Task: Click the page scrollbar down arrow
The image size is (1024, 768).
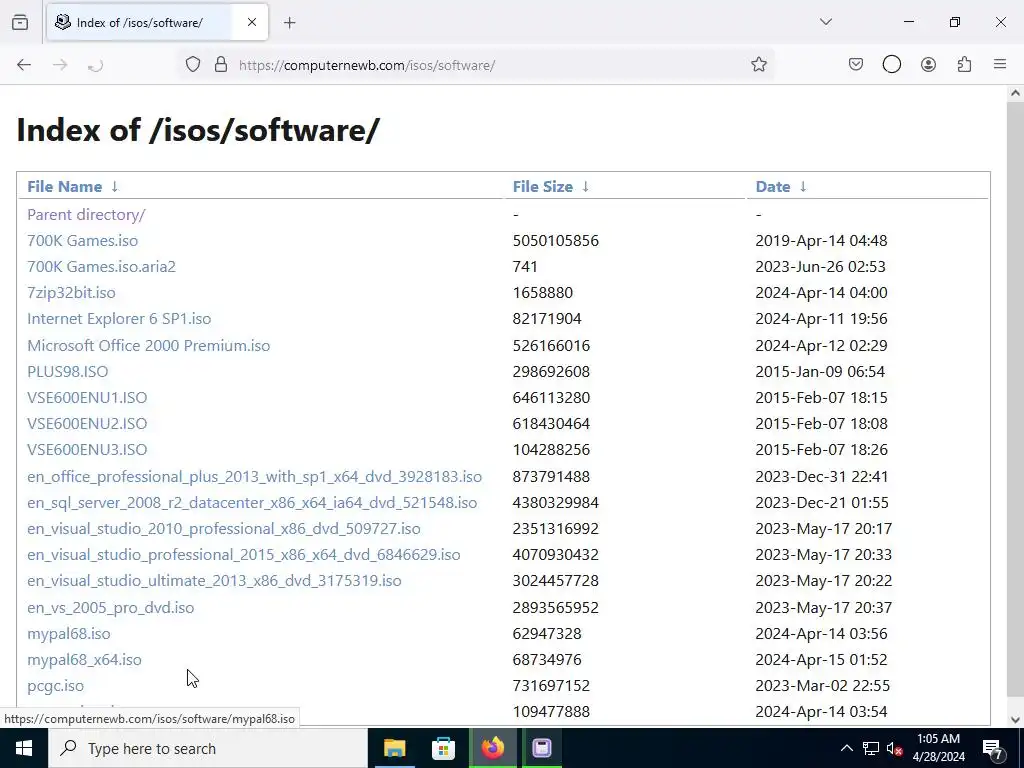Action: (x=1015, y=720)
